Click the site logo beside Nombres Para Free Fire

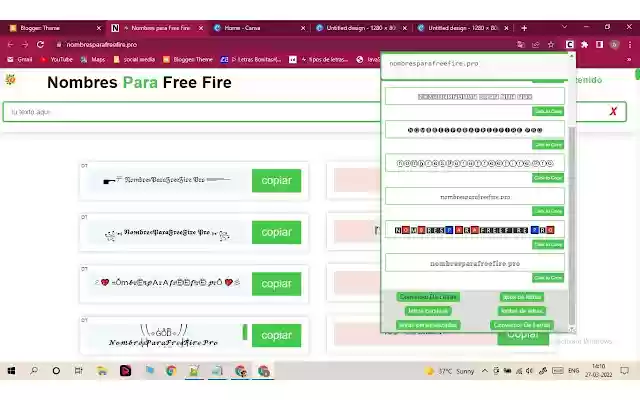(10, 79)
